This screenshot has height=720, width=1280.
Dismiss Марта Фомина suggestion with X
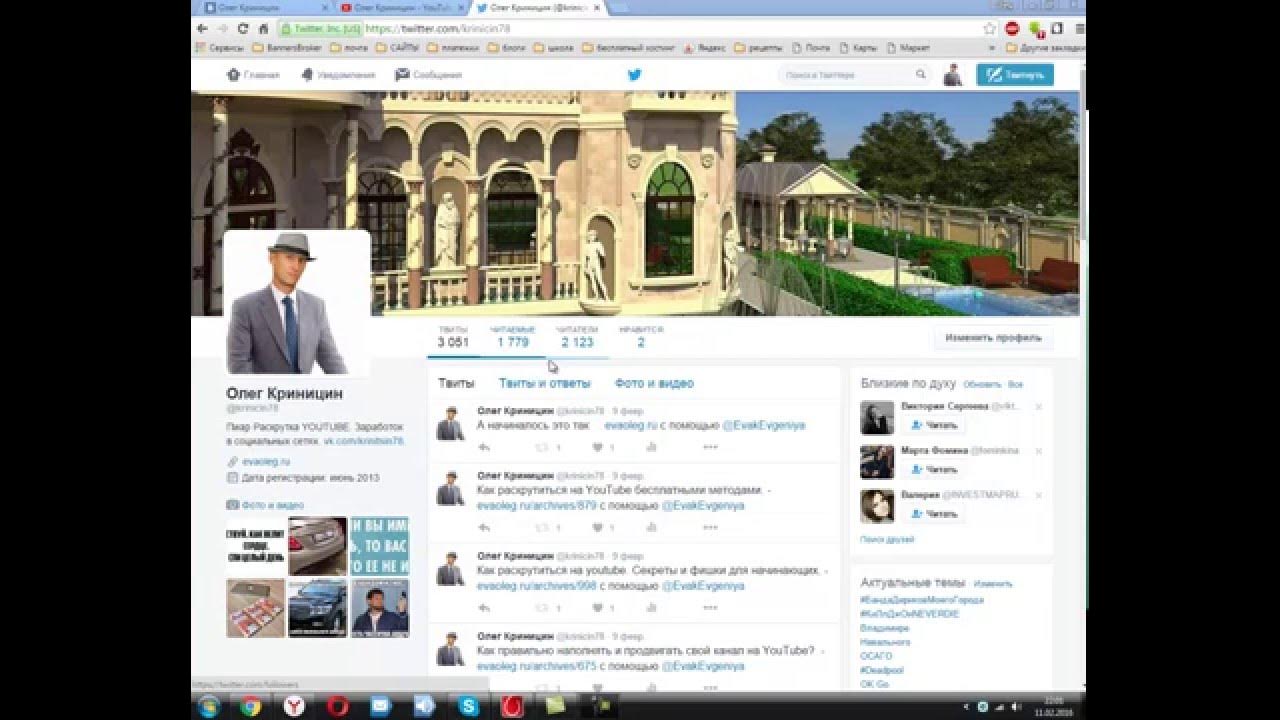click(x=1038, y=451)
